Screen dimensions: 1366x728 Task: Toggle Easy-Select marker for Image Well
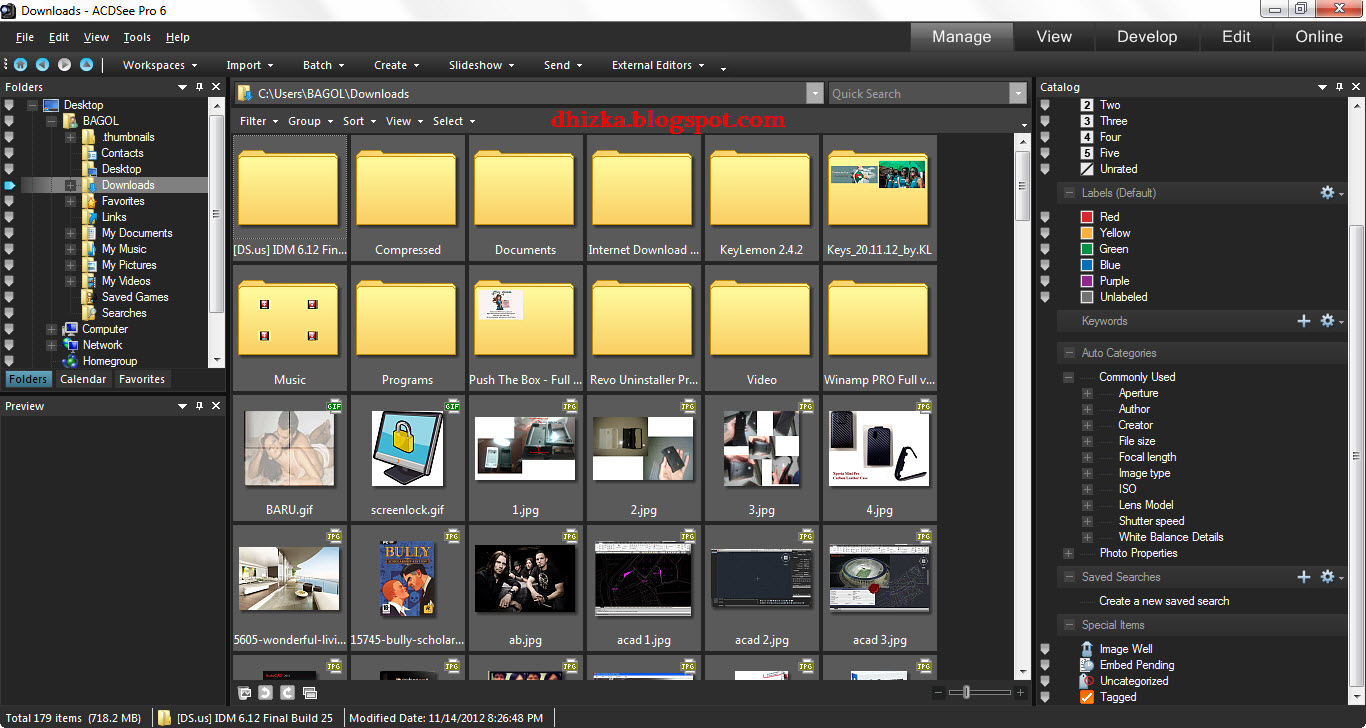(x=1046, y=649)
